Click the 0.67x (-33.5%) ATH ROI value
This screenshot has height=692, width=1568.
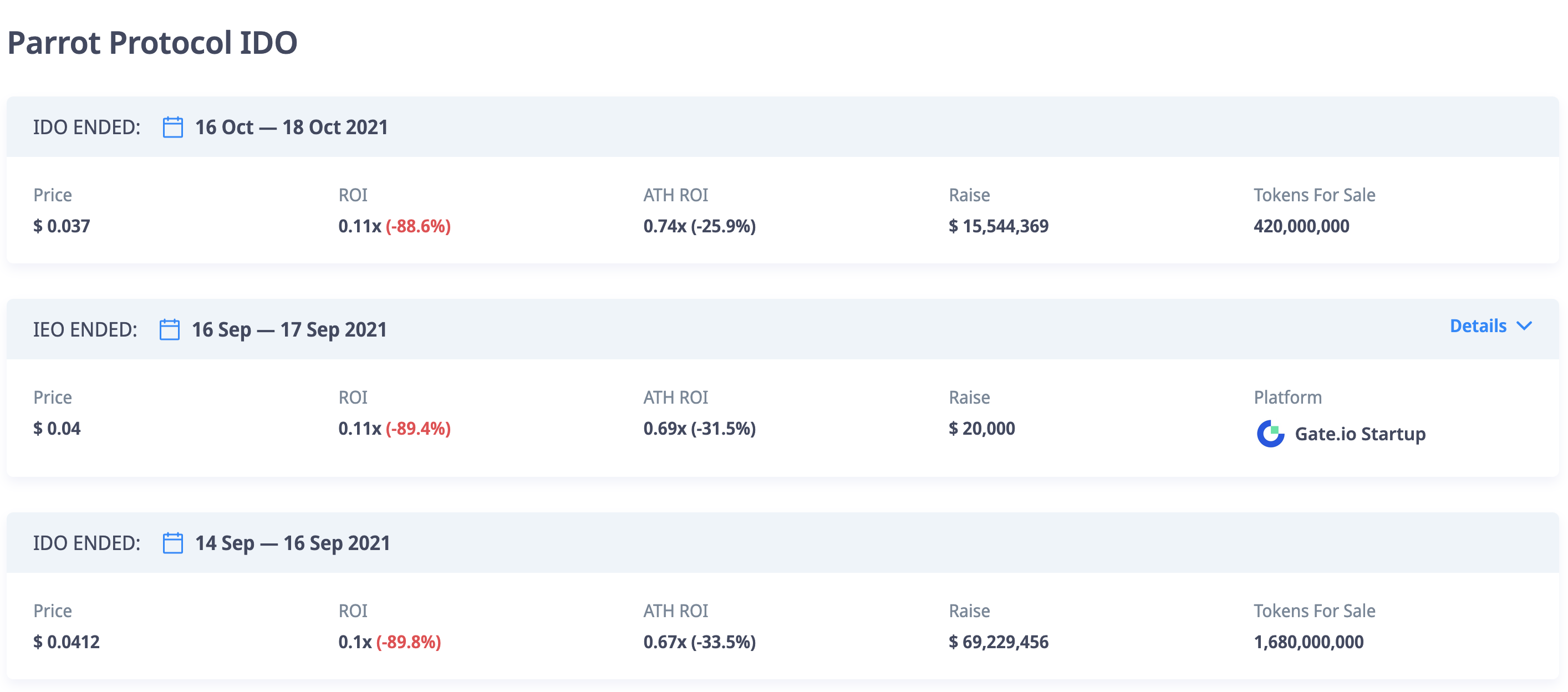[699, 642]
